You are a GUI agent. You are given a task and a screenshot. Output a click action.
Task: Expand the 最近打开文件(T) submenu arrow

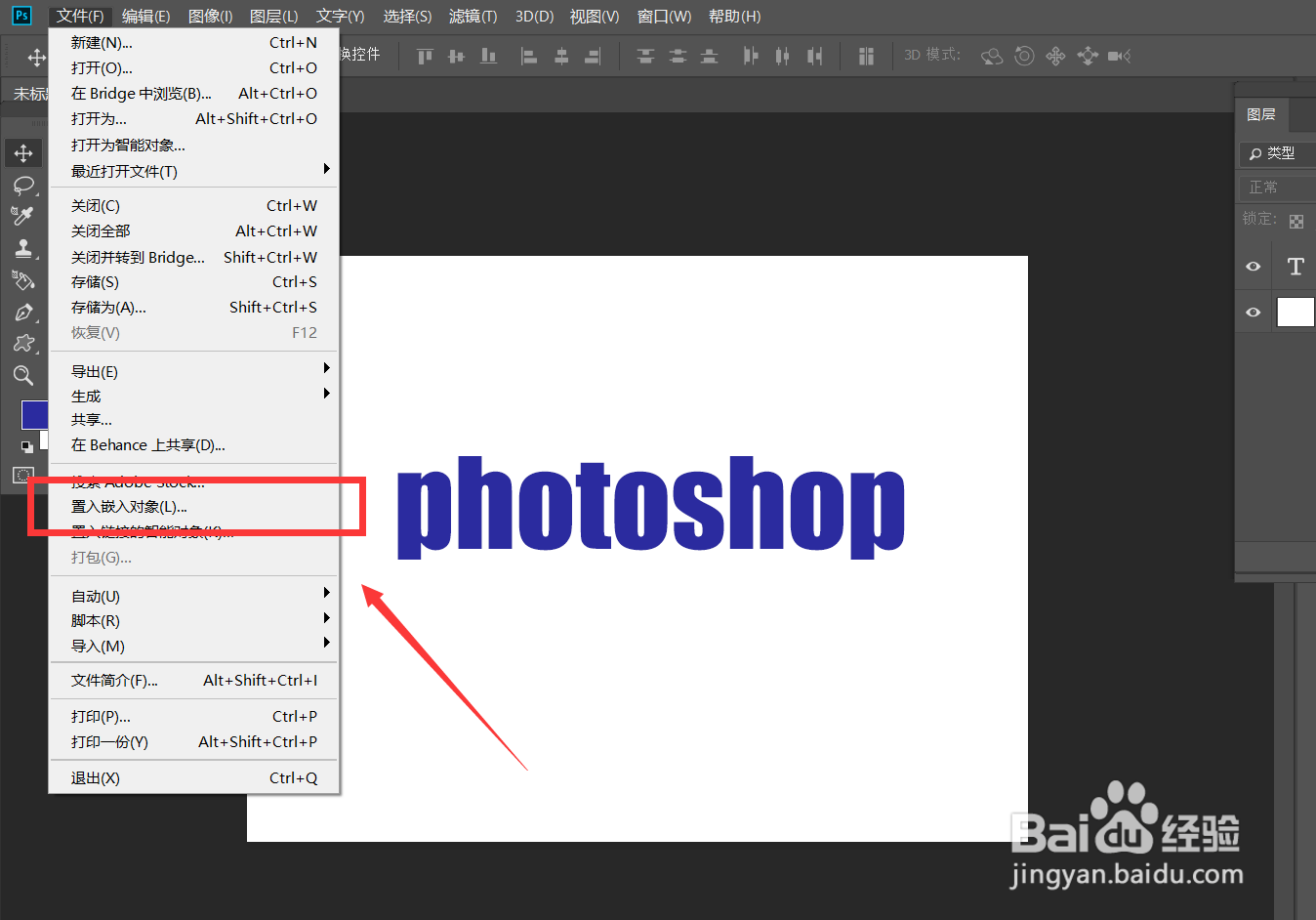[x=327, y=169]
